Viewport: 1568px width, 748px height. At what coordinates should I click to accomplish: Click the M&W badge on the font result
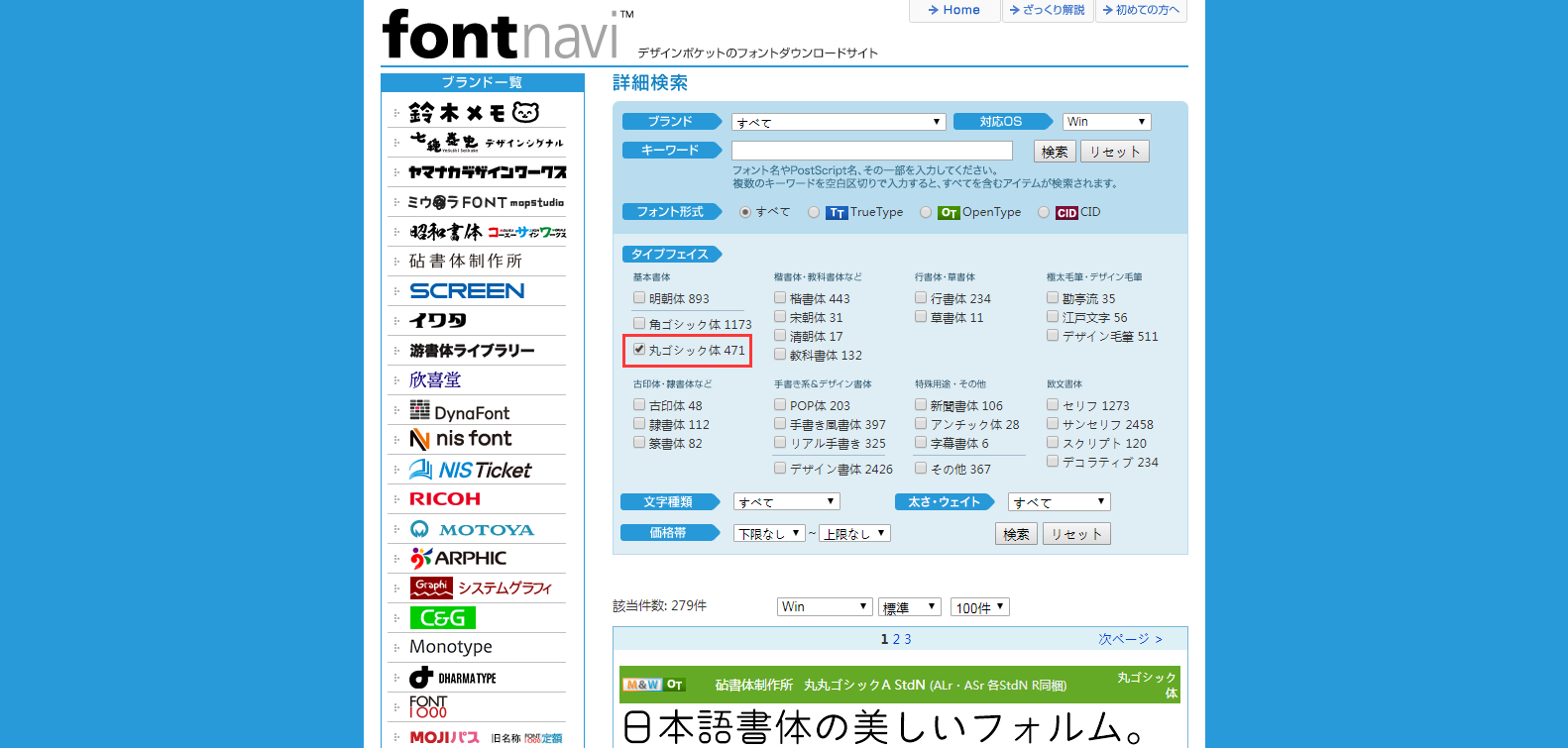(642, 685)
